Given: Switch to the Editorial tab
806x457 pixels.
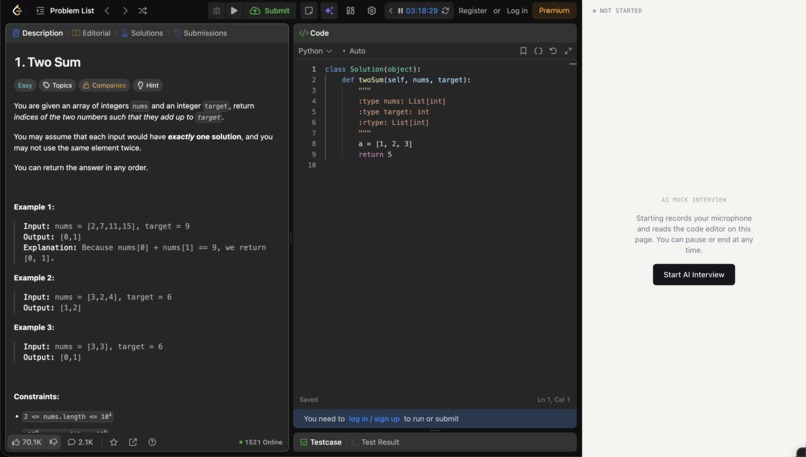Looking at the screenshot, I should point(91,33).
